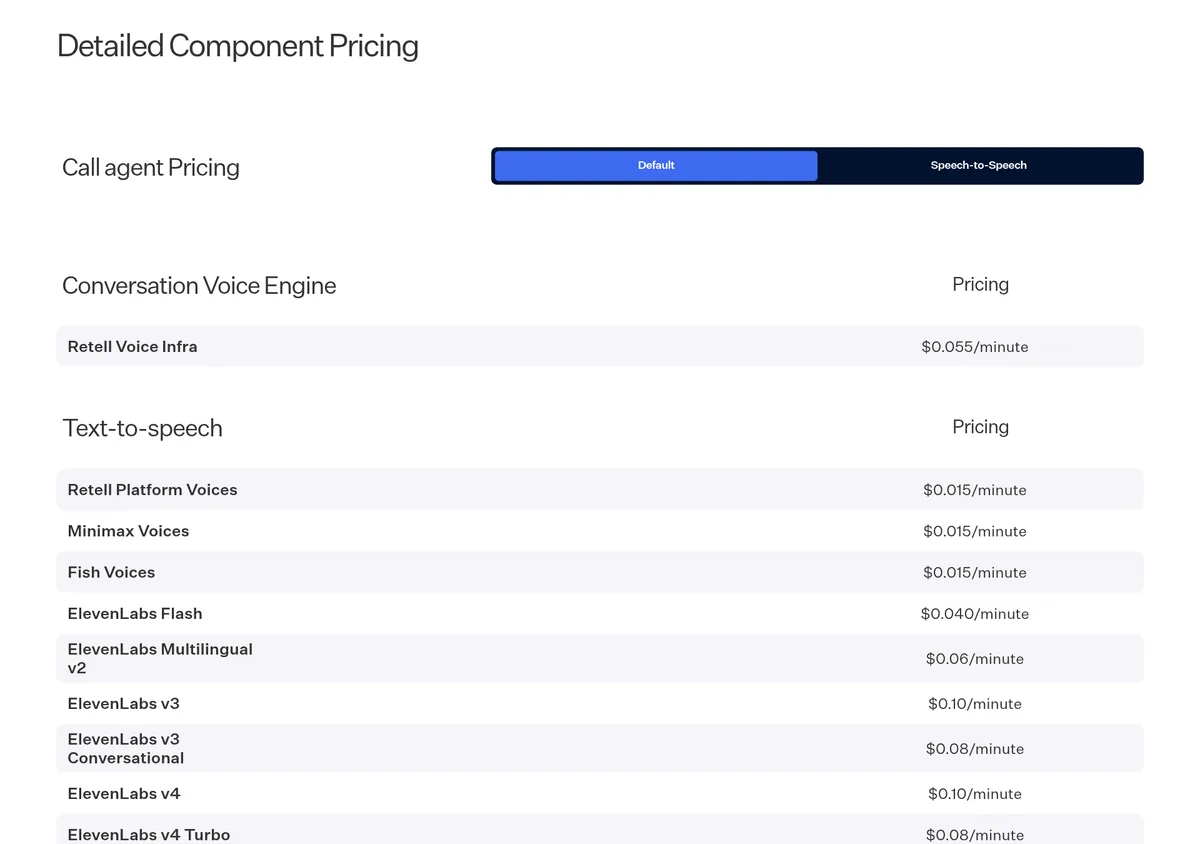Click the ElevenLabs v3 Conversational price
This screenshot has height=844, width=1200.
[975, 748]
